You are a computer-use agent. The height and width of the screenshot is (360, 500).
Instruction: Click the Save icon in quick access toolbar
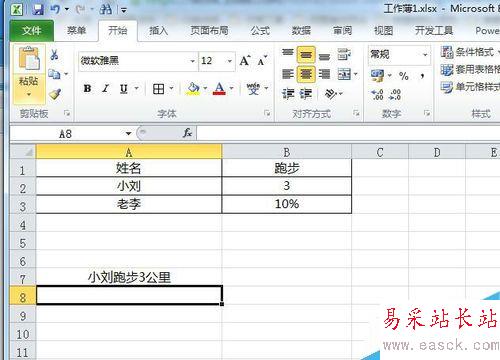[x=38, y=9]
